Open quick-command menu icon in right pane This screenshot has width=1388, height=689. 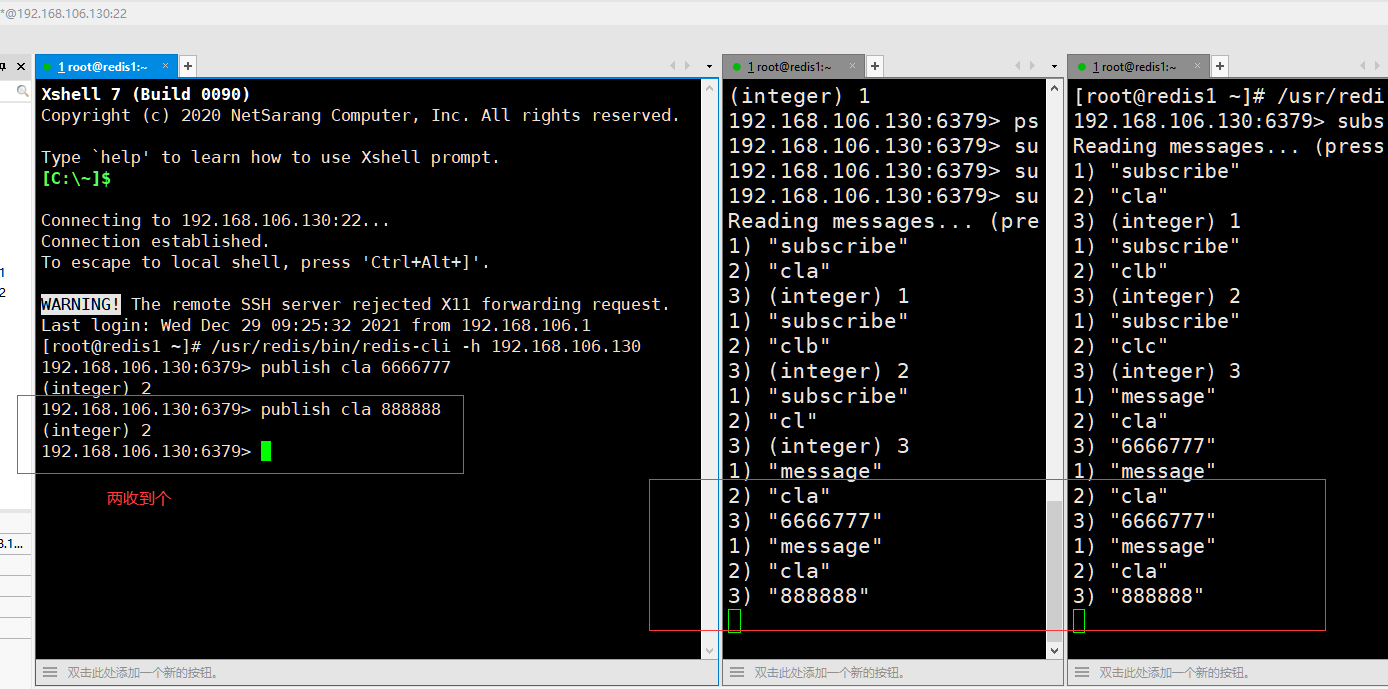click(x=1080, y=673)
